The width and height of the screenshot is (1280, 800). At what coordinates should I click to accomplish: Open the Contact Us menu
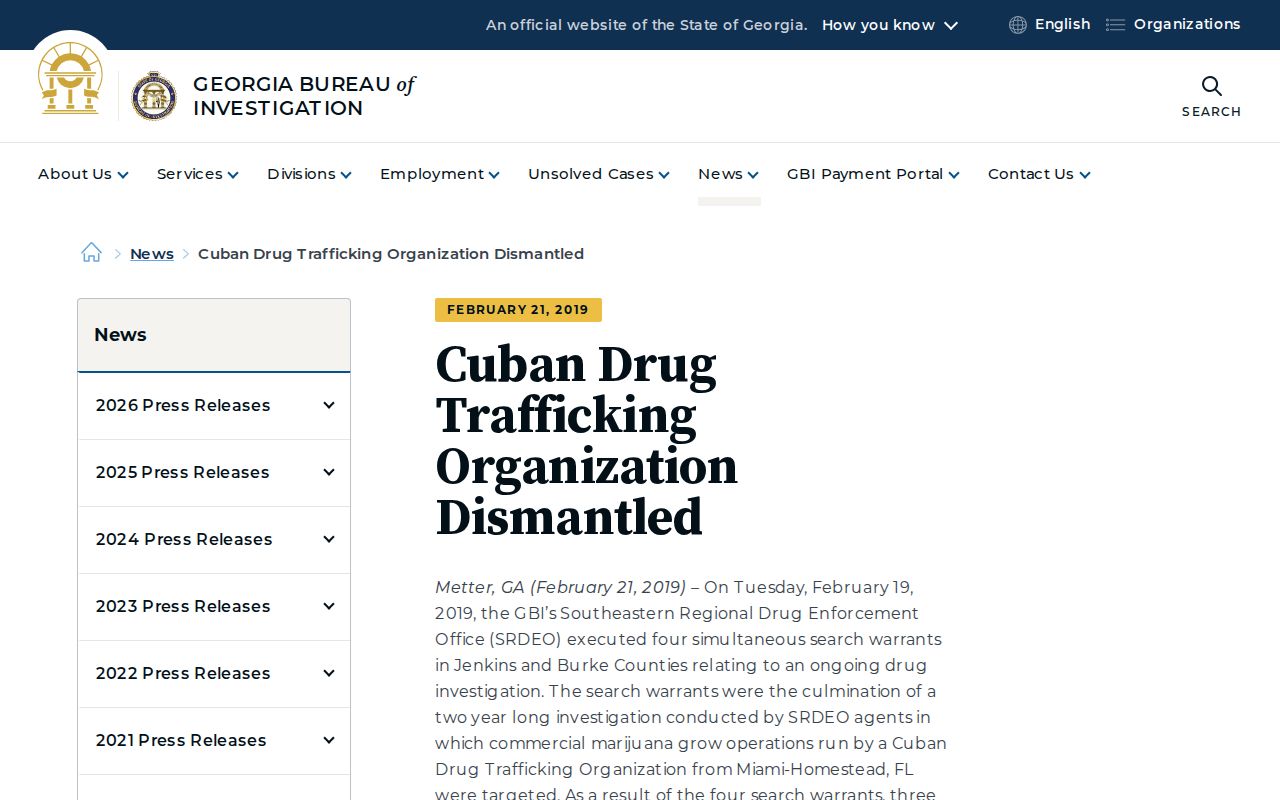(x=1039, y=174)
